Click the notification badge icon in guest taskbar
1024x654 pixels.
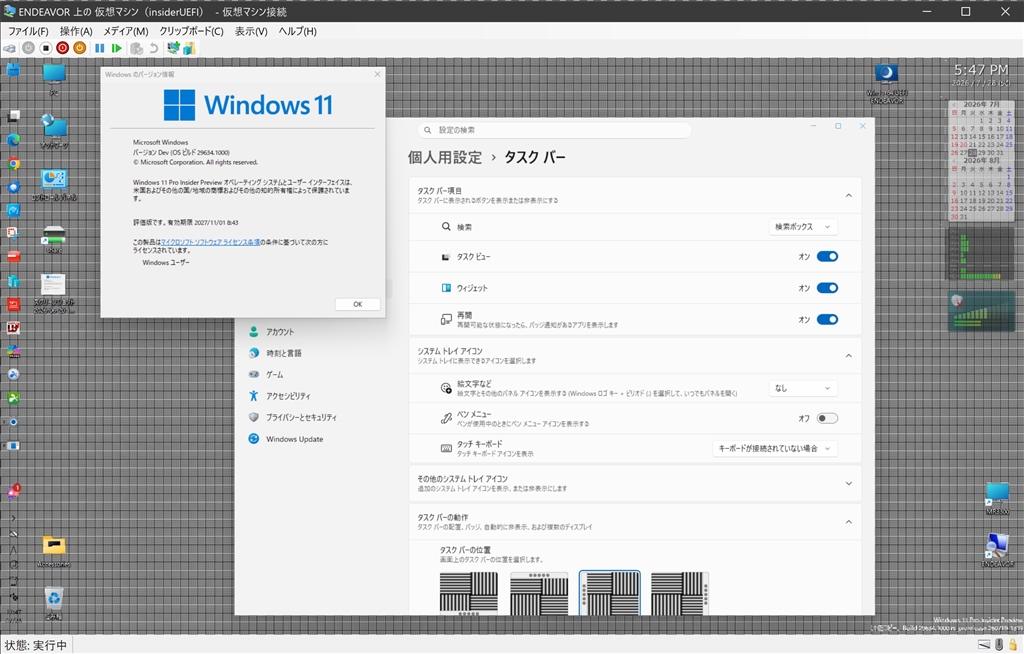tap(13, 491)
